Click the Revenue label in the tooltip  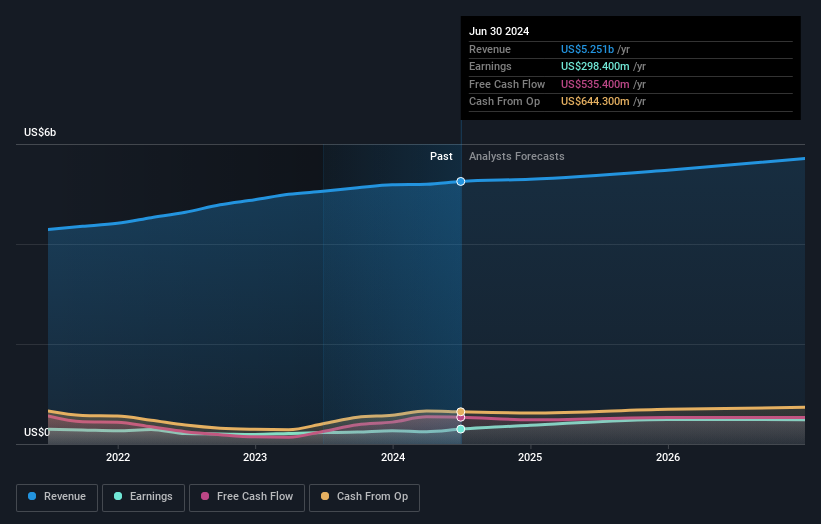[490, 49]
